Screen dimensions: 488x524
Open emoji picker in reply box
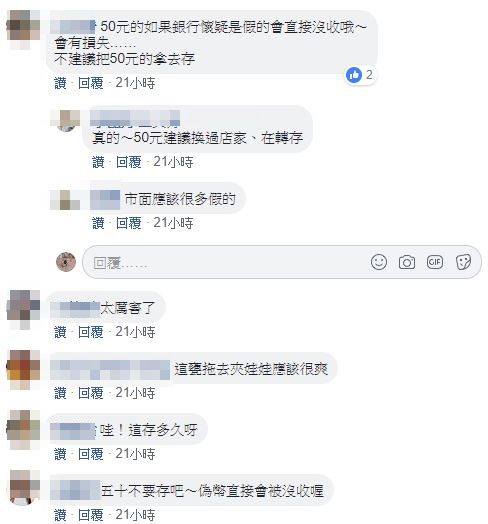click(x=379, y=262)
